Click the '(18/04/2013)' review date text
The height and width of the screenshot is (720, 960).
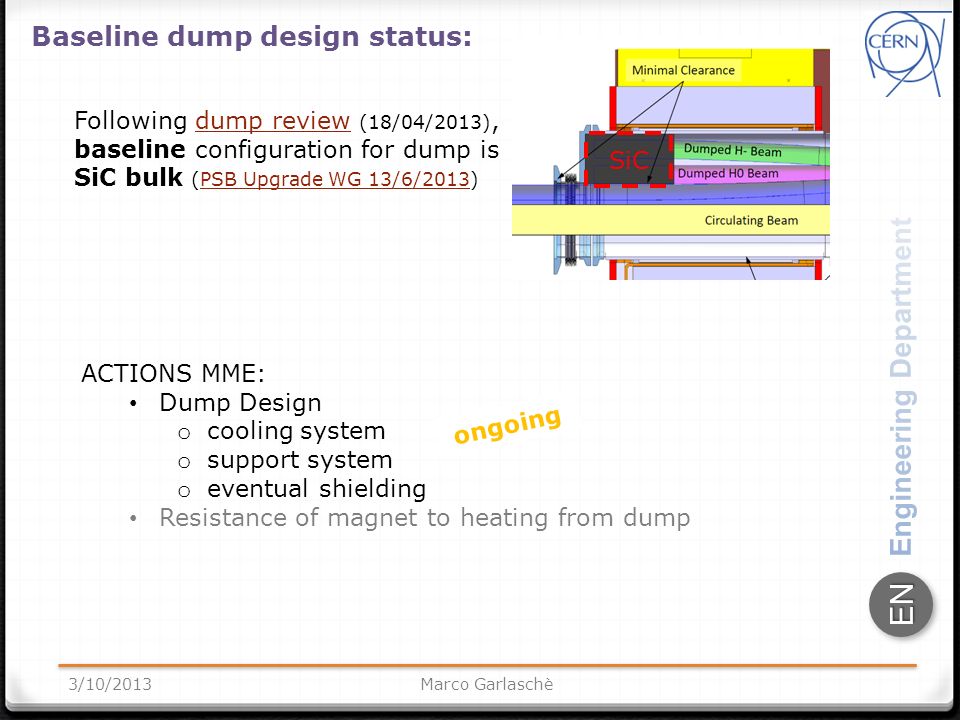(x=426, y=122)
